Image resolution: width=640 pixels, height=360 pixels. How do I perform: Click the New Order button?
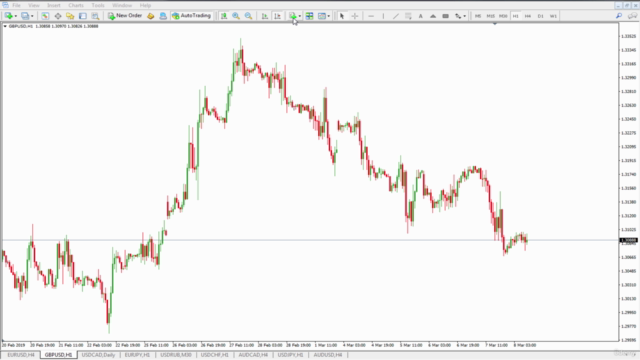[x=125, y=16]
